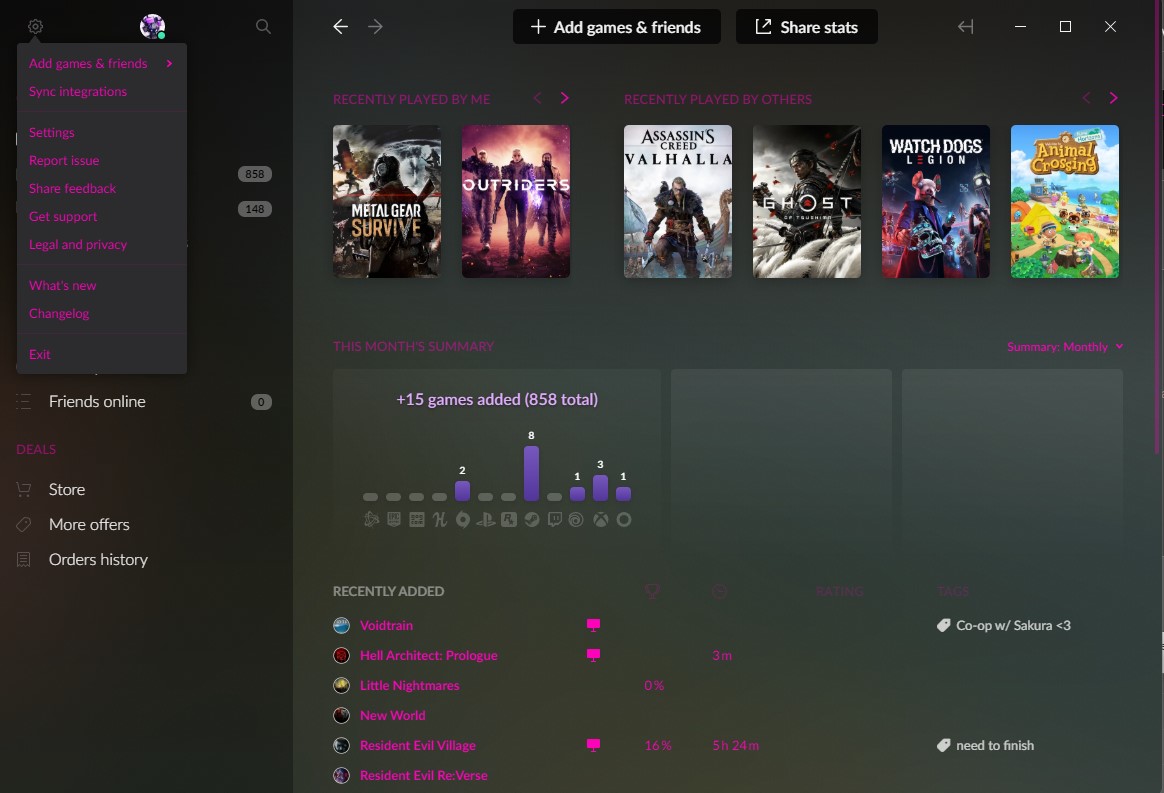1164x793 pixels.
Task: Show previous Recently Played By Me games
Action: 537,98
